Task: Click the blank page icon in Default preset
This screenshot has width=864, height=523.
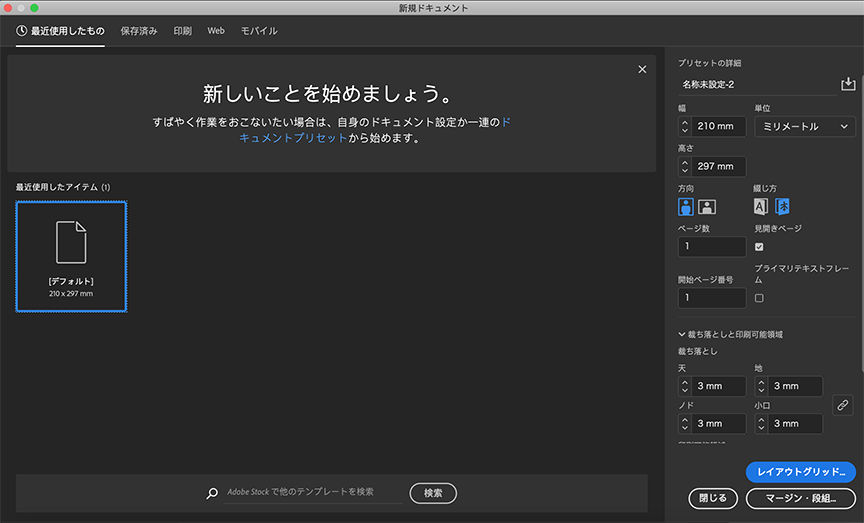Action: (71, 242)
